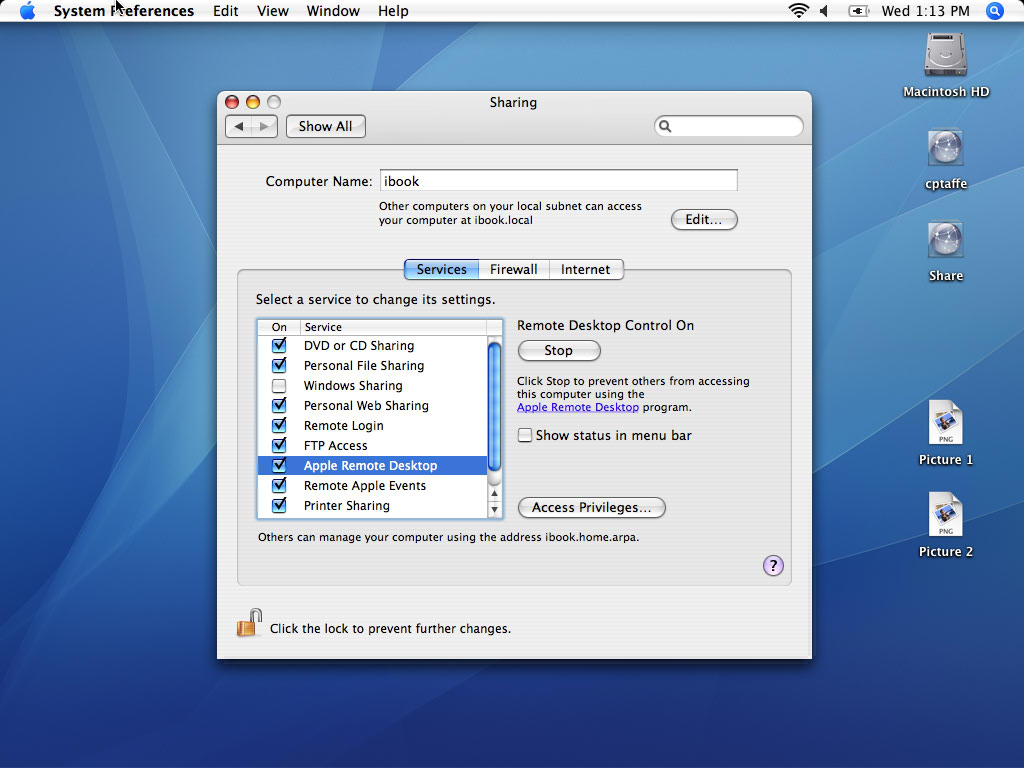Click the scroll up arrow in service list
The height and width of the screenshot is (768, 1024).
coord(494,493)
